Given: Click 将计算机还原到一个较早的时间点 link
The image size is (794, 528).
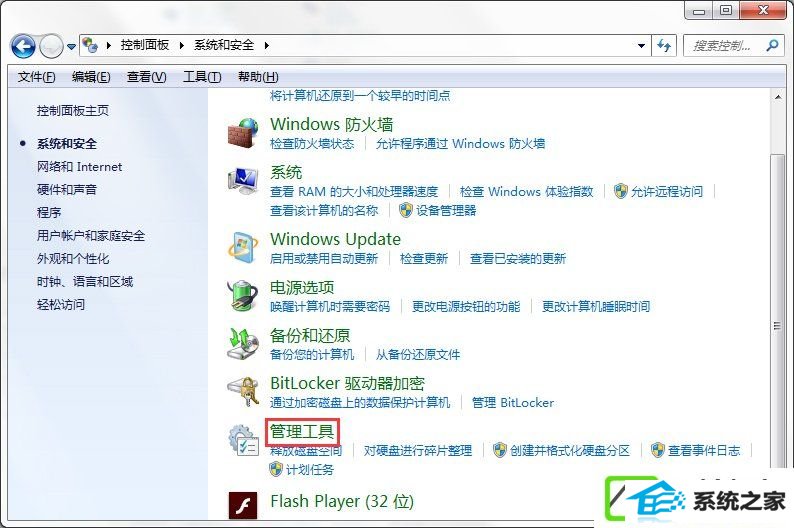Looking at the screenshot, I should click(360, 96).
